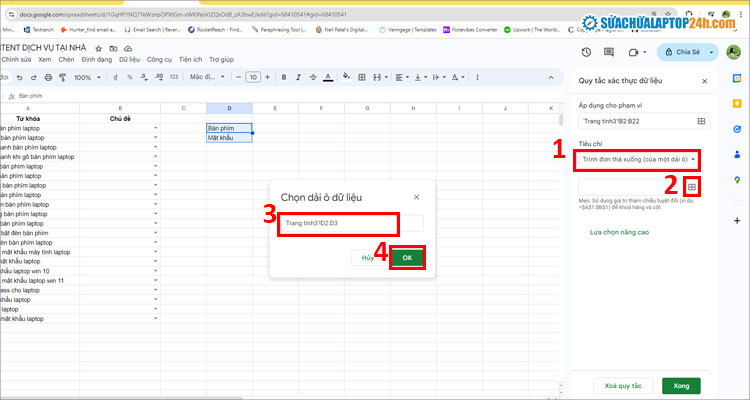Open horizontal align dropdown
Screen dimensions: 750x400
click(x=402, y=77)
